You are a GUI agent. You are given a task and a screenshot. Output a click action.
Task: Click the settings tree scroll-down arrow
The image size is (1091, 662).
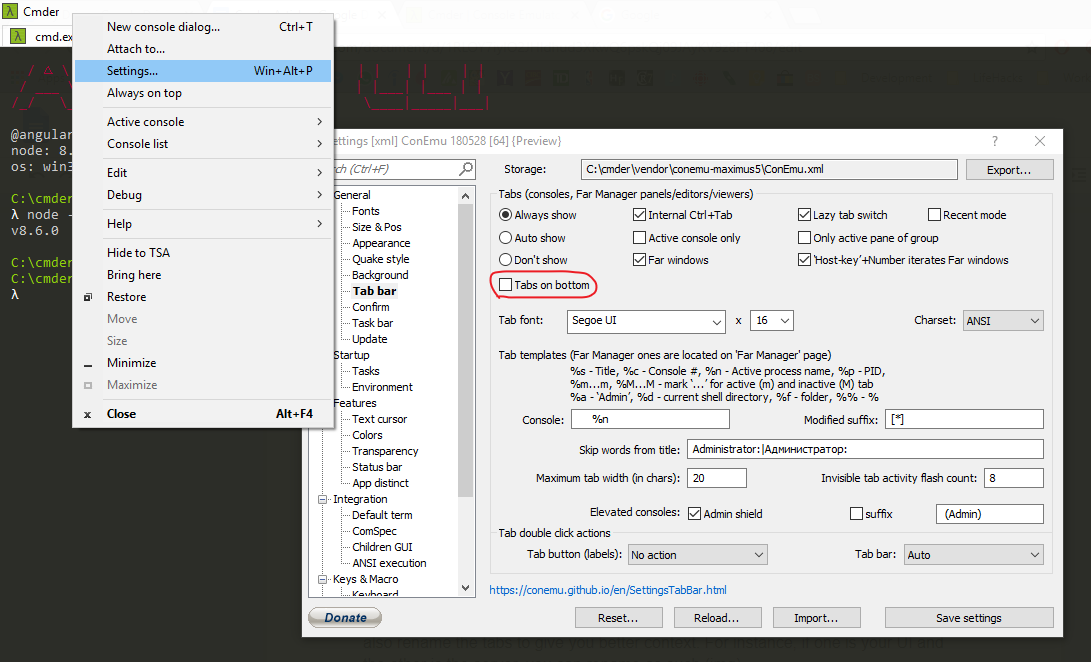(465, 588)
